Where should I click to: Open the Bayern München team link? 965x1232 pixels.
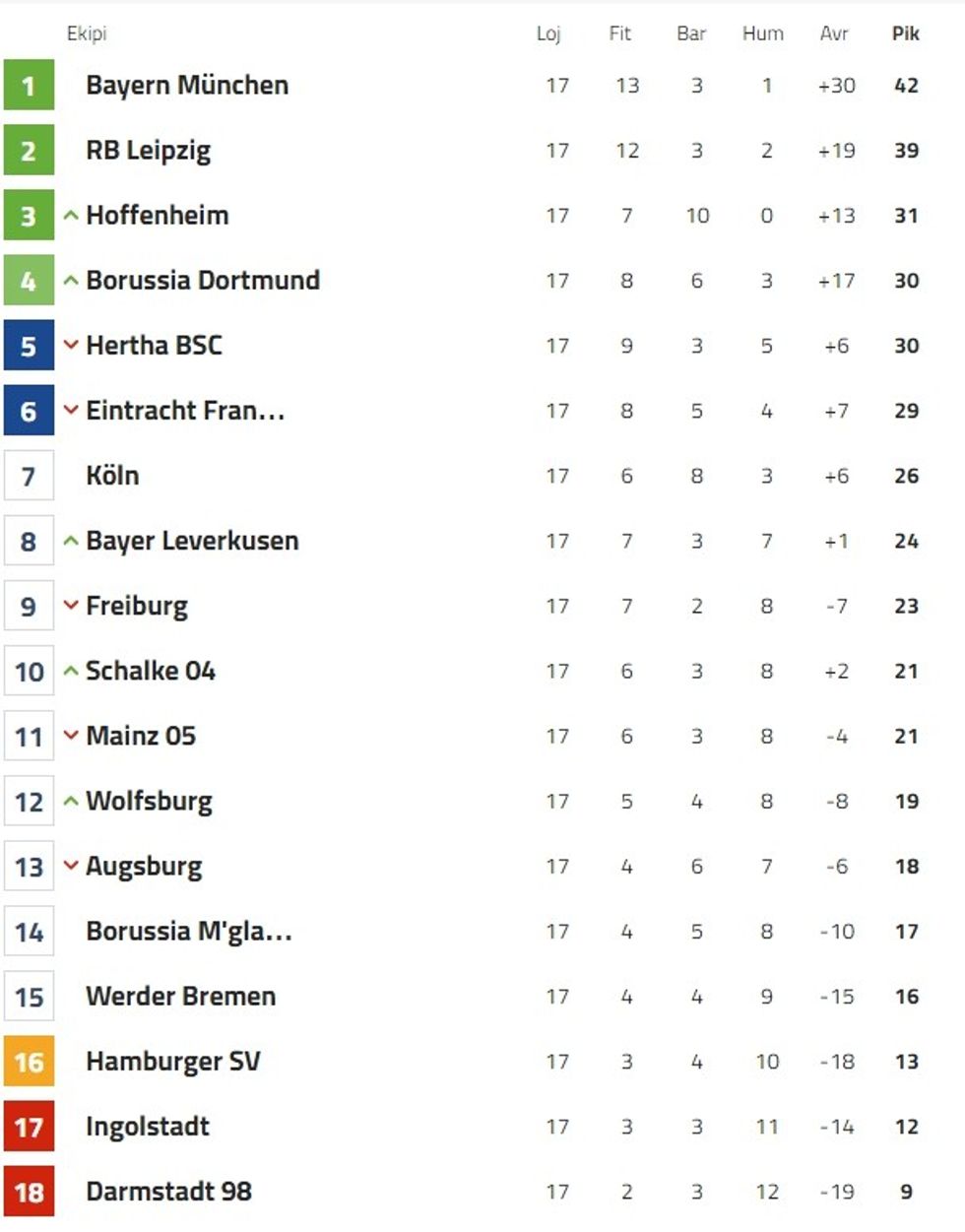point(187,86)
